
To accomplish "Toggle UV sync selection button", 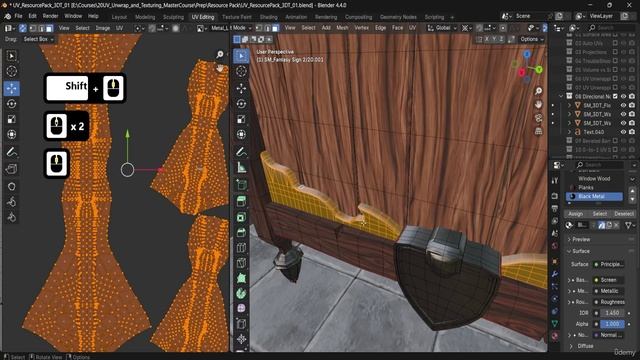I will point(23,28).
